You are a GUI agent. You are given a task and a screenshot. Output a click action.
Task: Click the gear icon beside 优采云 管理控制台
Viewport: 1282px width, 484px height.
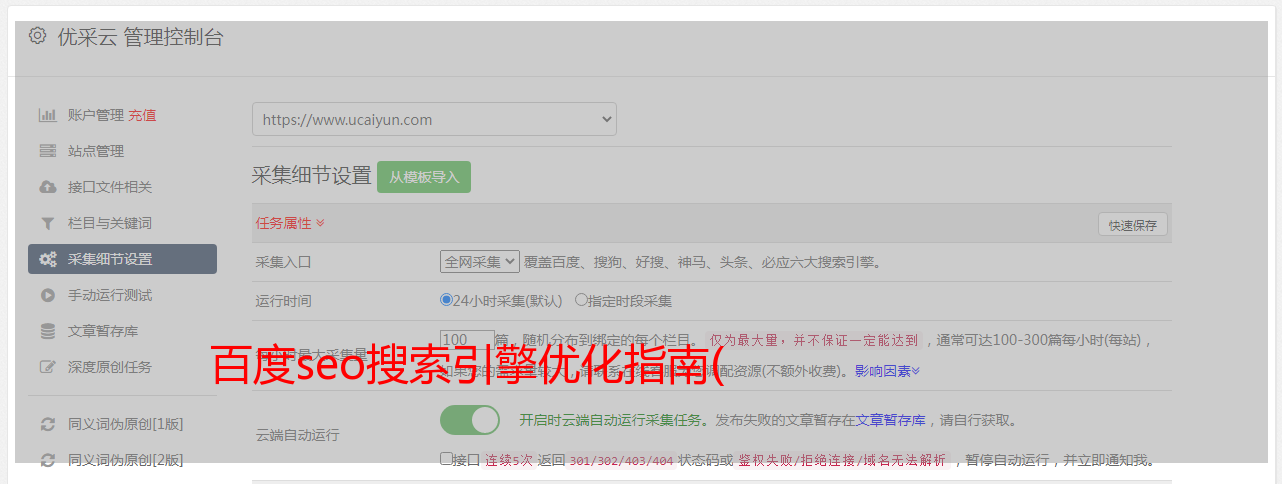37,36
